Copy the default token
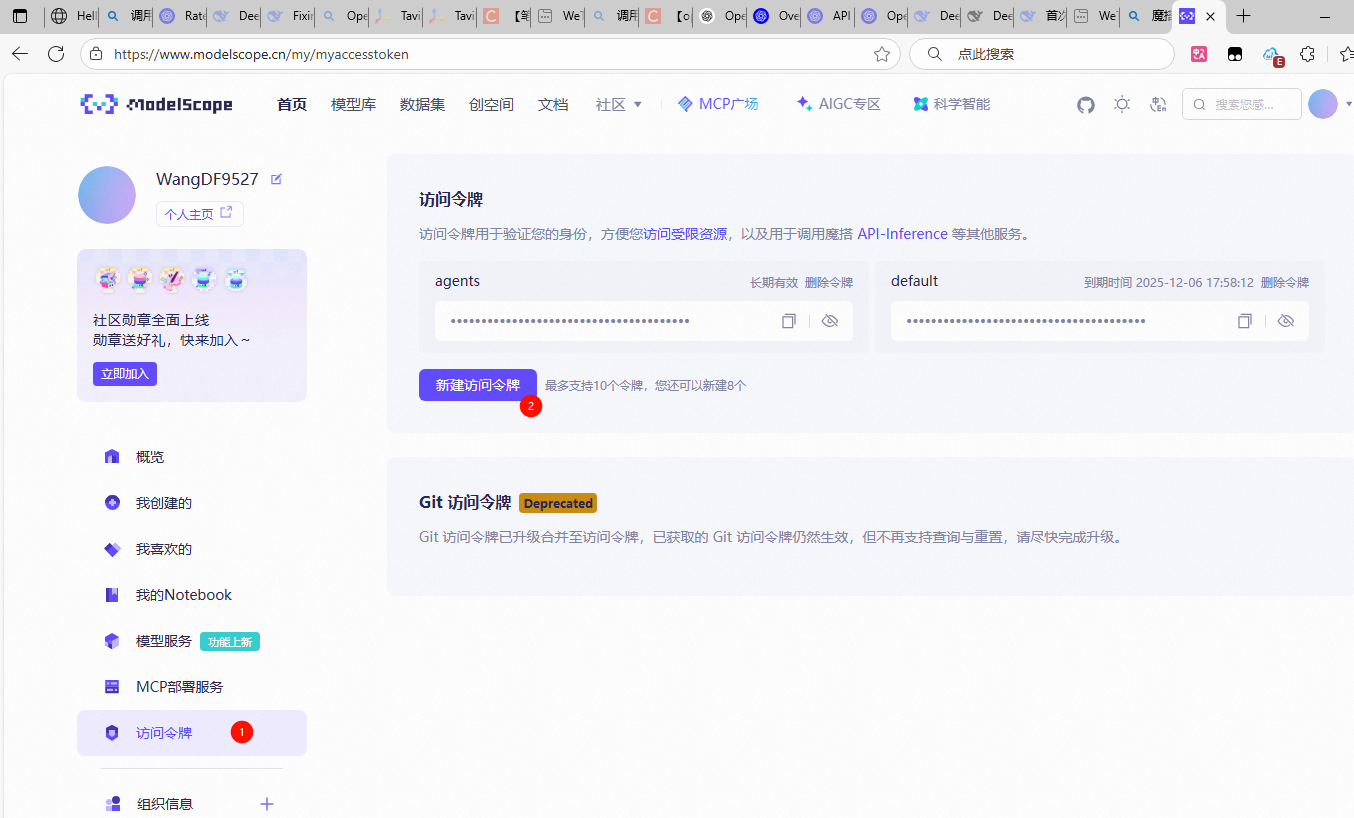This screenshot has width=1354, height=818. [1245, 321]
